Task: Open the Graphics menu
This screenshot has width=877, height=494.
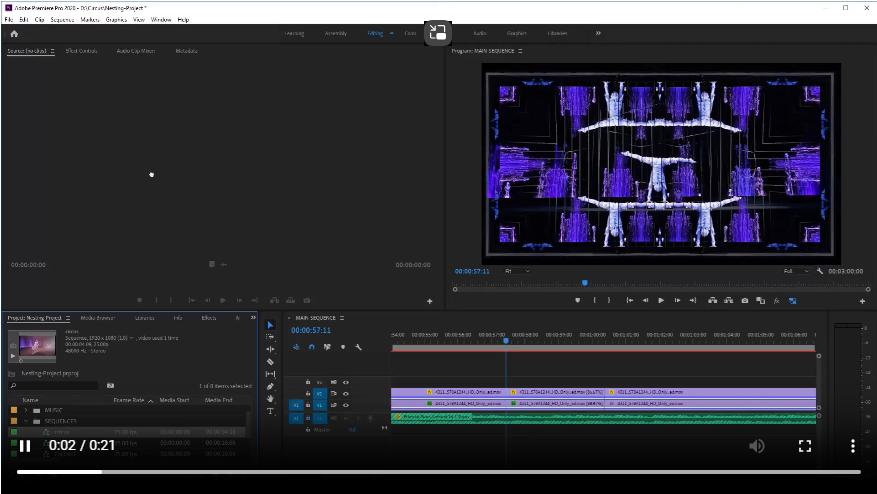Action: click(x=116, y=20)
